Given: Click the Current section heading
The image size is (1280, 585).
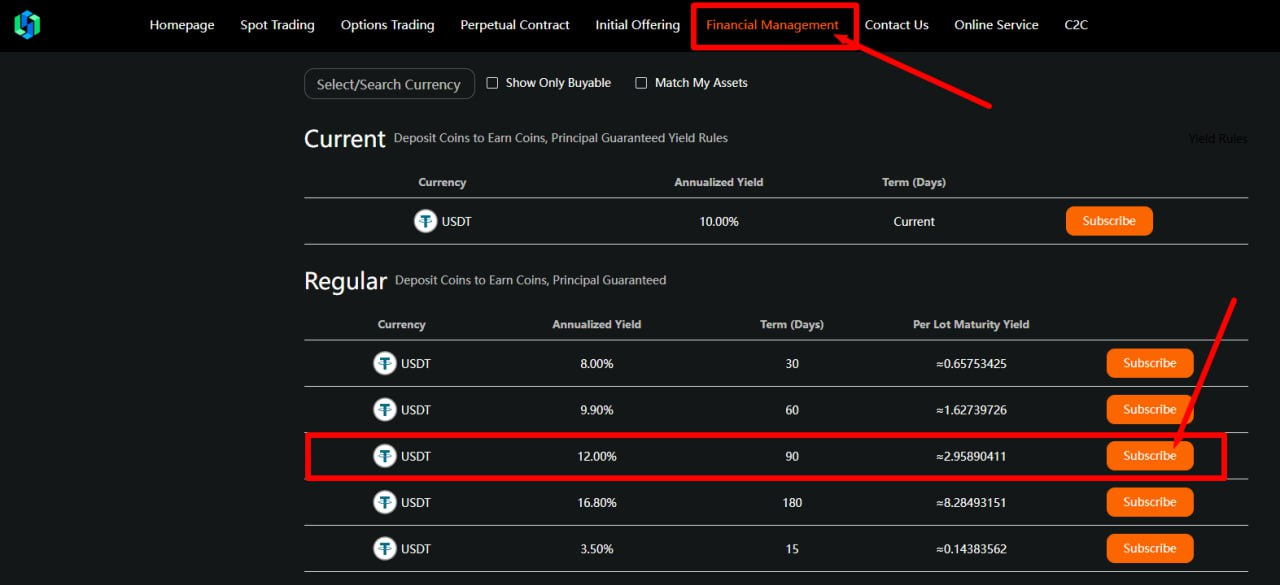Looking at the screenshot, I should (345, 139).
